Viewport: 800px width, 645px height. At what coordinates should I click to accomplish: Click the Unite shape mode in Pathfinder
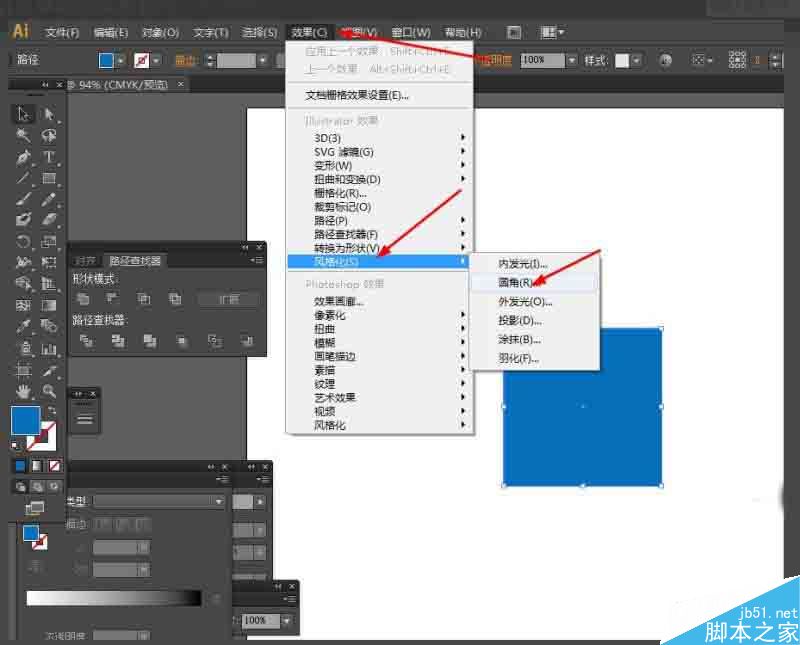pos(84,297)
